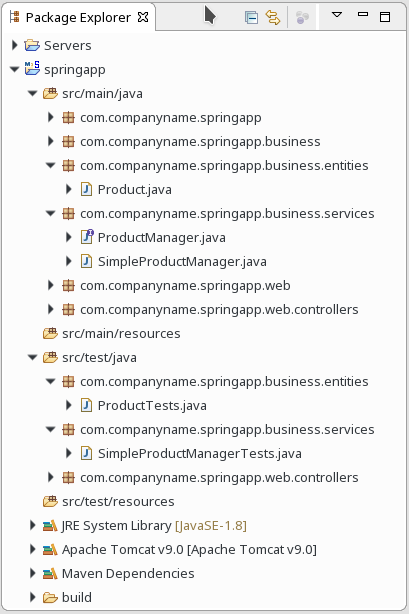This screenshot has width=409, height=614.
Task: Open the View Menu triangle dropdown
Action: tap(337, 15)
